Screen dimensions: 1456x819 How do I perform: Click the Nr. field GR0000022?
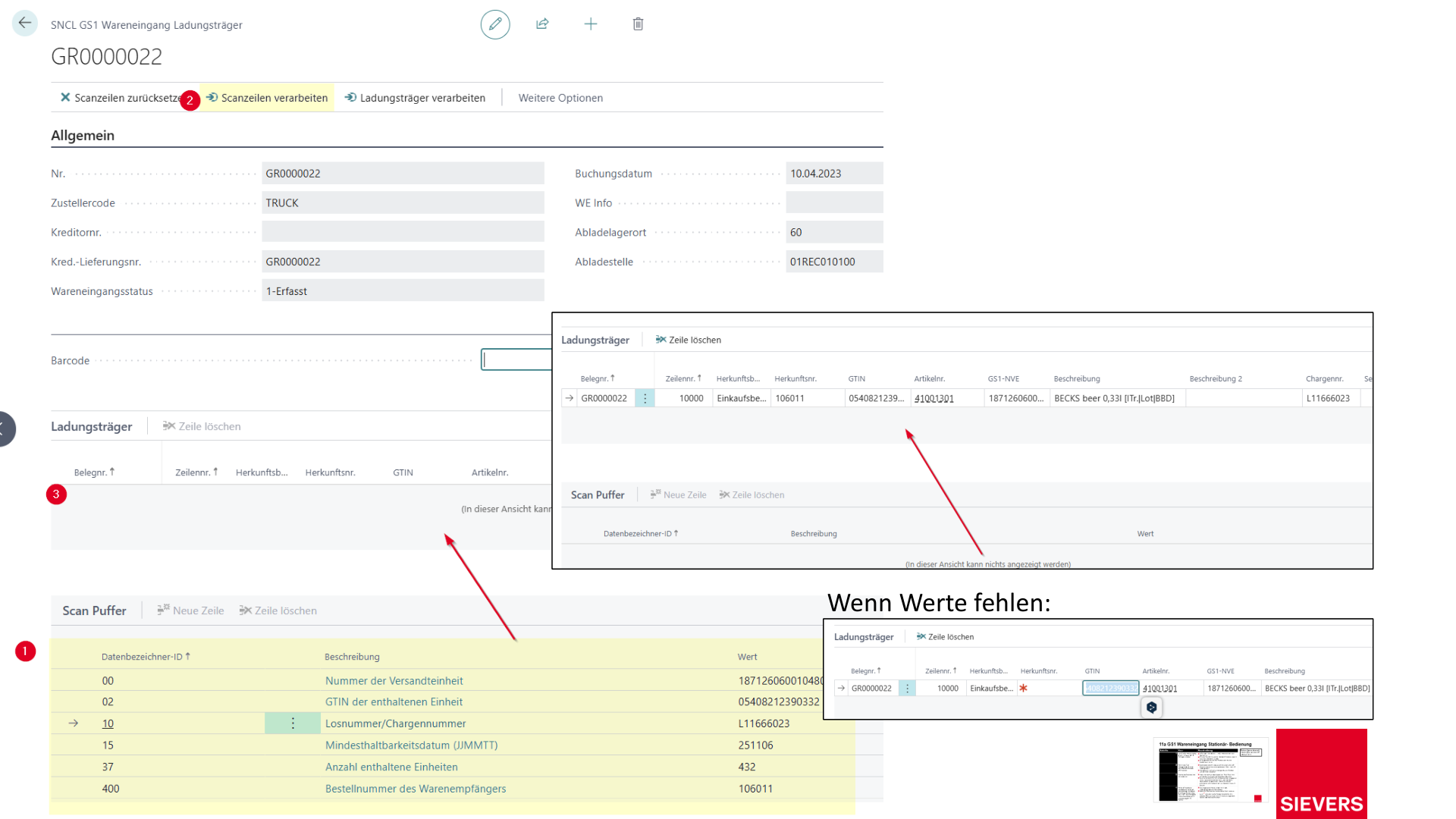coord(403,174)
